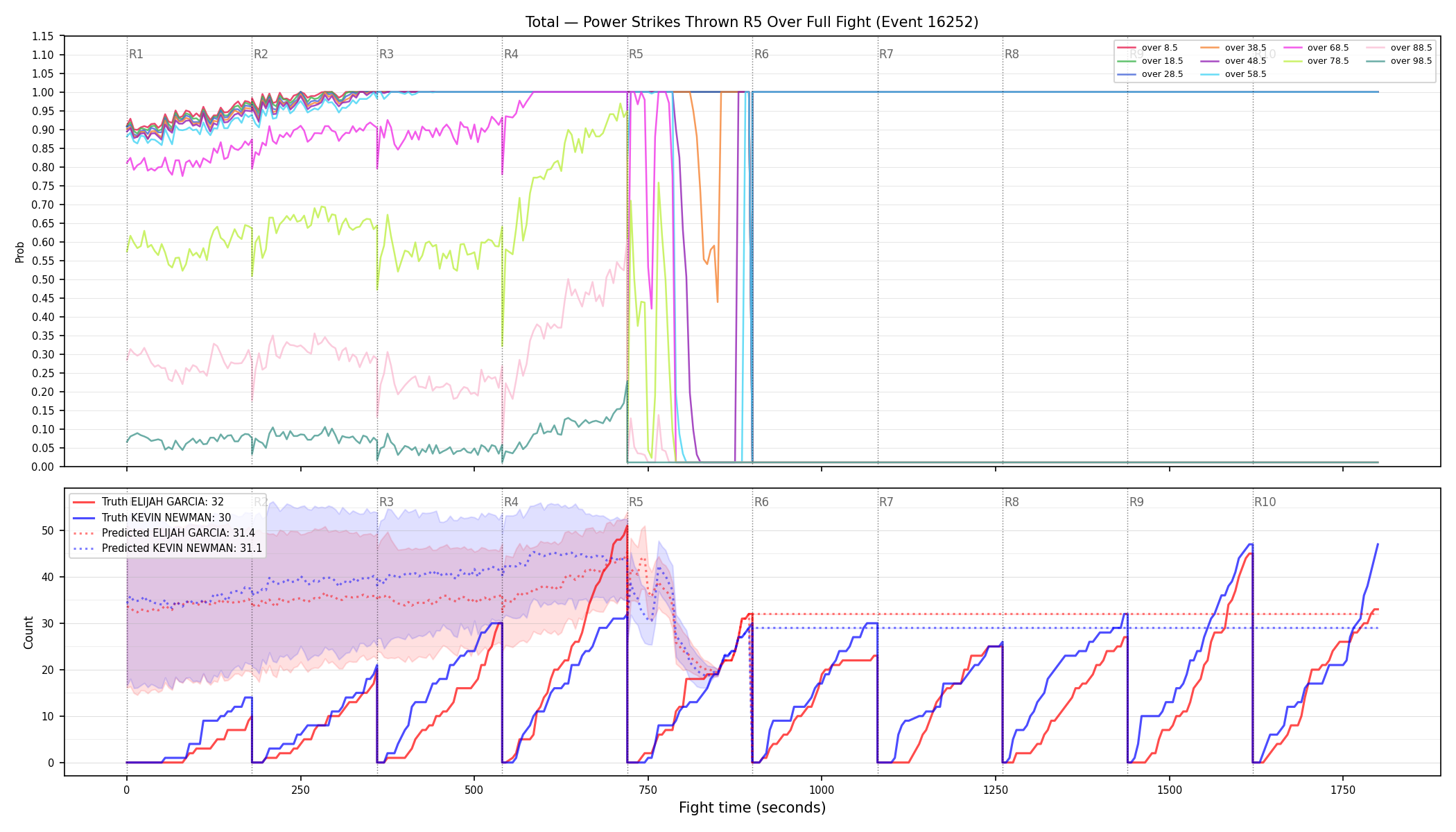Click 'Predicted ELIJAH GARCIA: 31.4' legend entry
1456x832 pixels.
[x=164, y=533]
